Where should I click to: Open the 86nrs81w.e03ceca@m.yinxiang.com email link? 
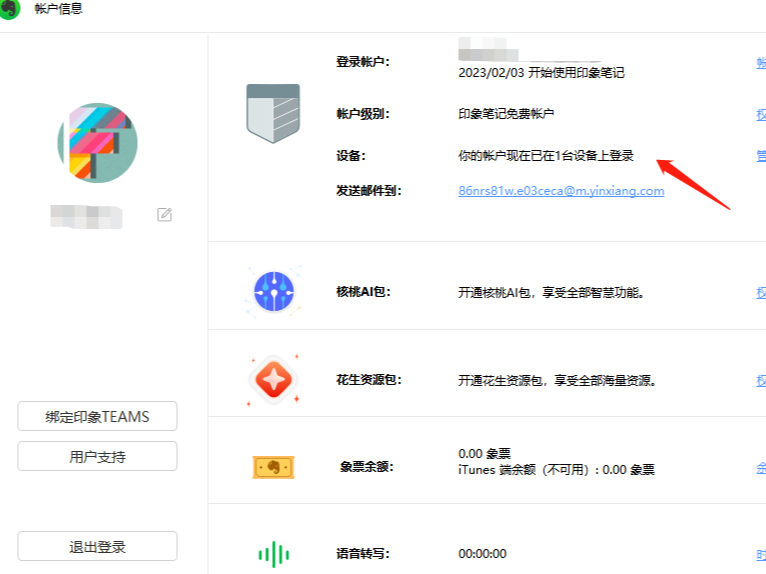point(561,191)
